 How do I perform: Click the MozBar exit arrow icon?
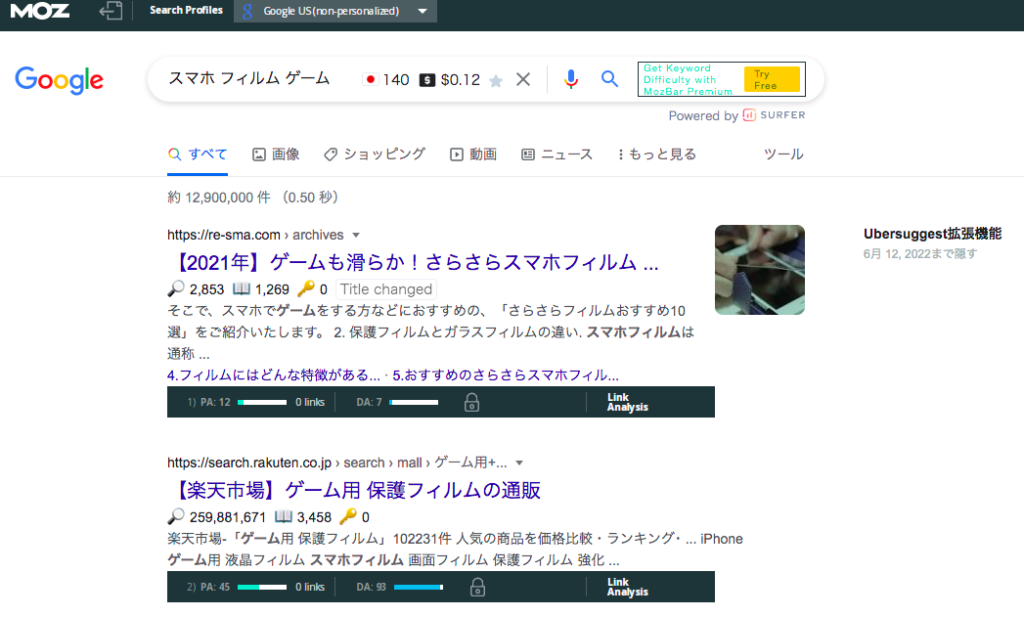111,10
